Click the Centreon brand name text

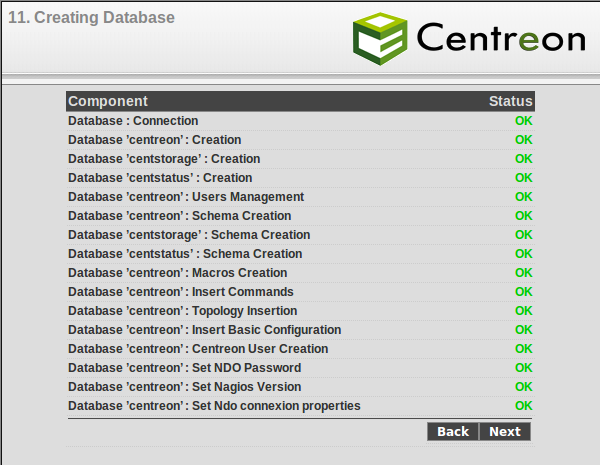tap(500, 38)
